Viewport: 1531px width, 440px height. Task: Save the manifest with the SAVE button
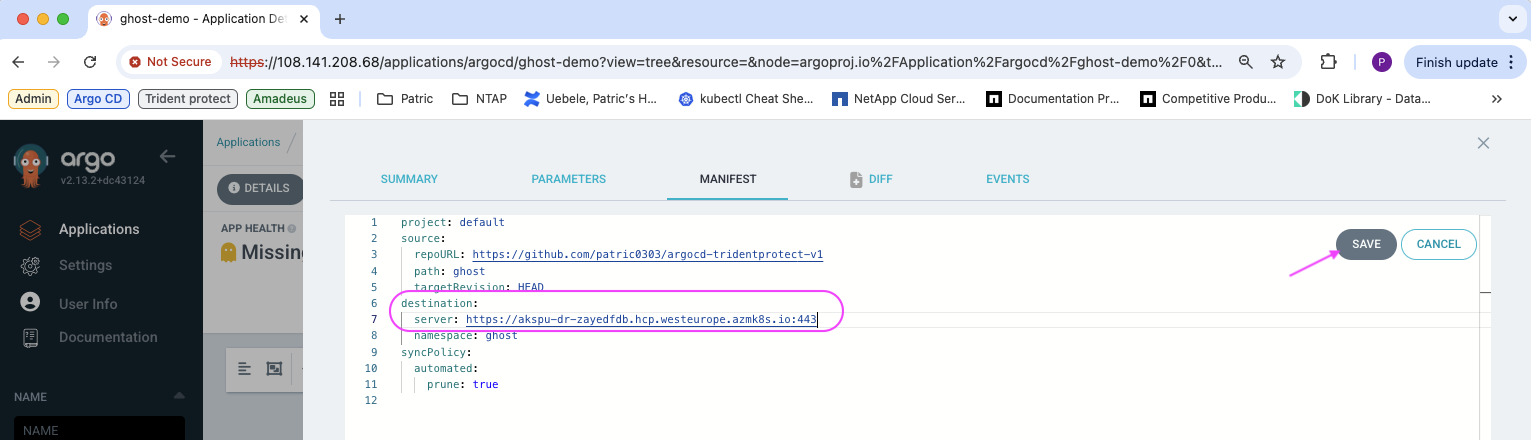1366,244
